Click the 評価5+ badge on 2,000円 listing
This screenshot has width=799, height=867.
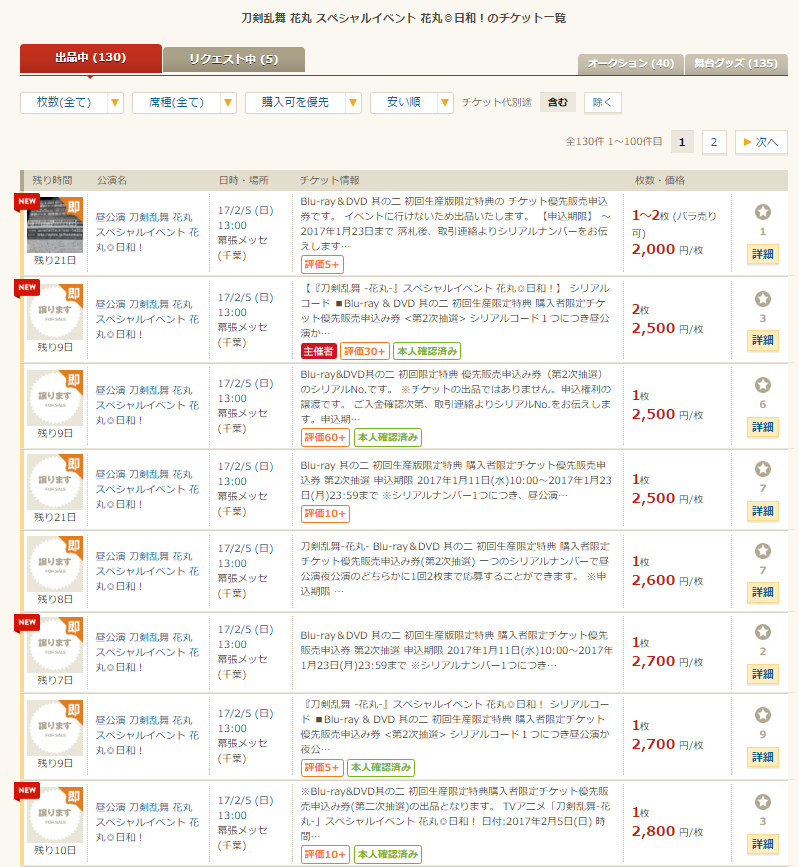click(x=322, y=264)
